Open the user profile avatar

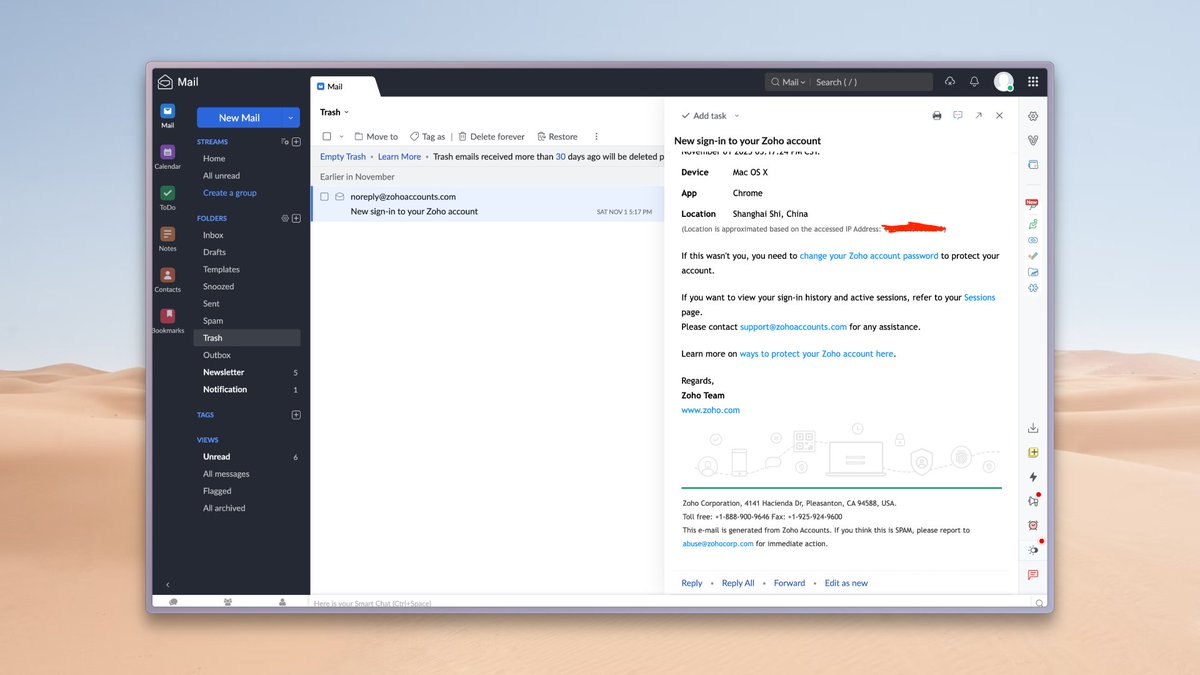[x=1004, y=82]
